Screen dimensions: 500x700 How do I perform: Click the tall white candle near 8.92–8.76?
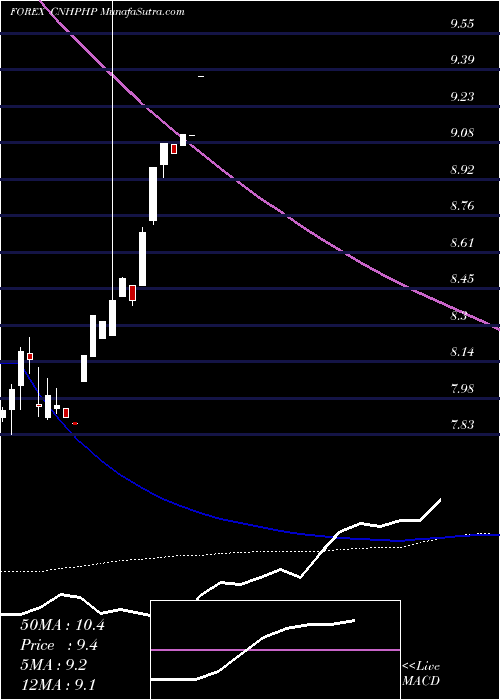153,194
